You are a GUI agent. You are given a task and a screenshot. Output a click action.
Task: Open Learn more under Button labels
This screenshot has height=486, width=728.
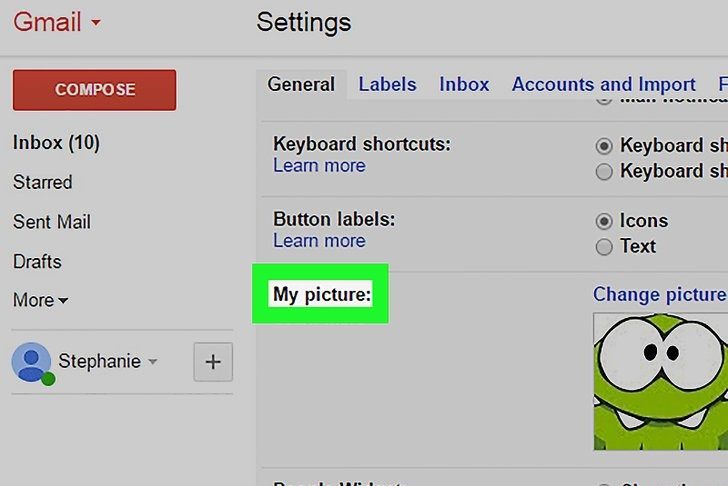coord(319,241)
